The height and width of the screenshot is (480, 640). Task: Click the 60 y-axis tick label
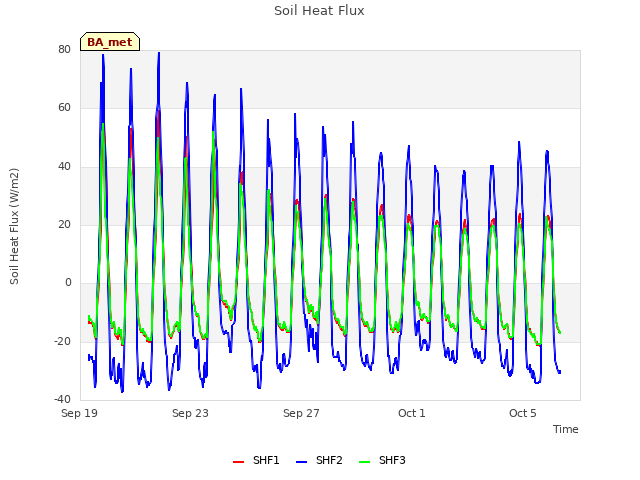[64, 108]
